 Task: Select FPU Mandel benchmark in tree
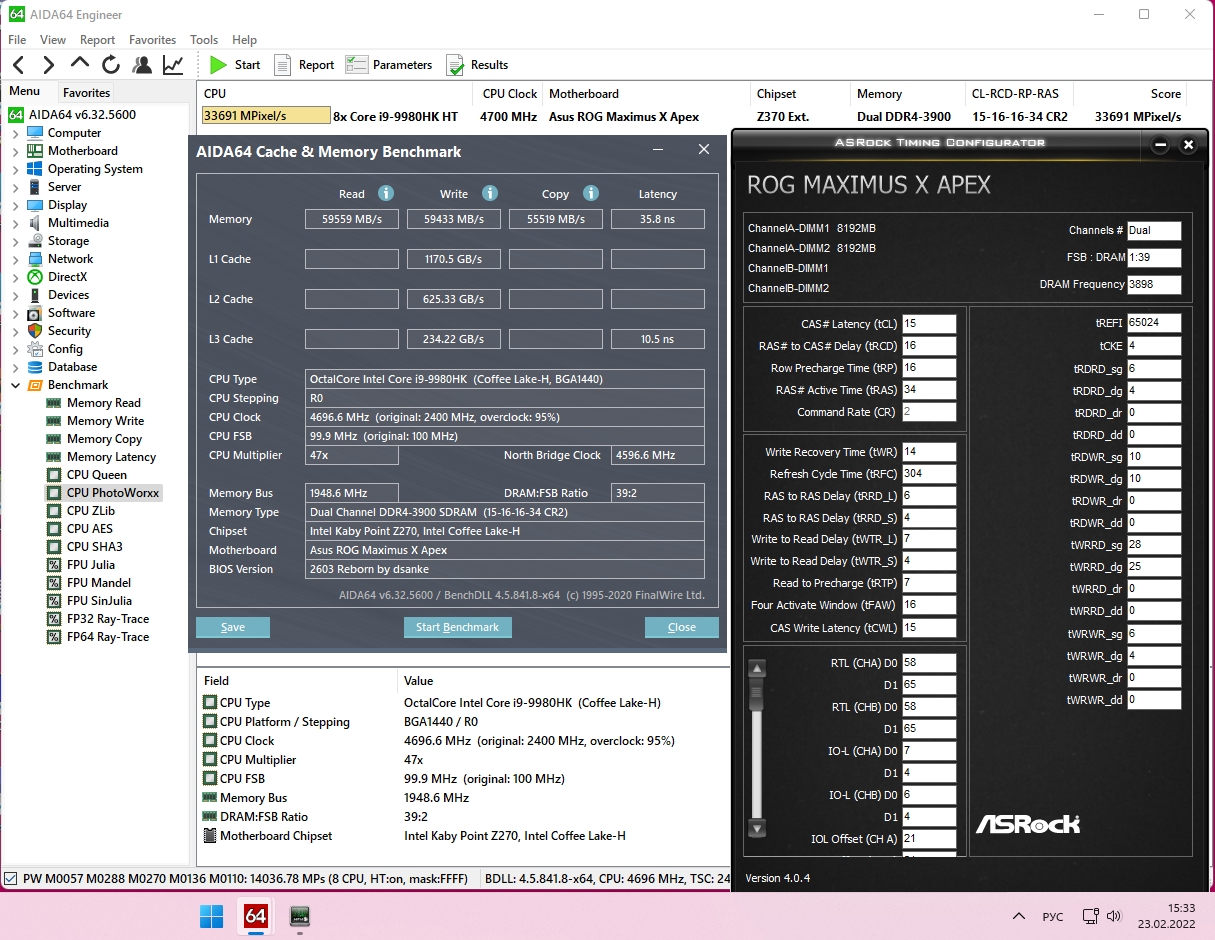pyautogui.click(x=98, y=583)
